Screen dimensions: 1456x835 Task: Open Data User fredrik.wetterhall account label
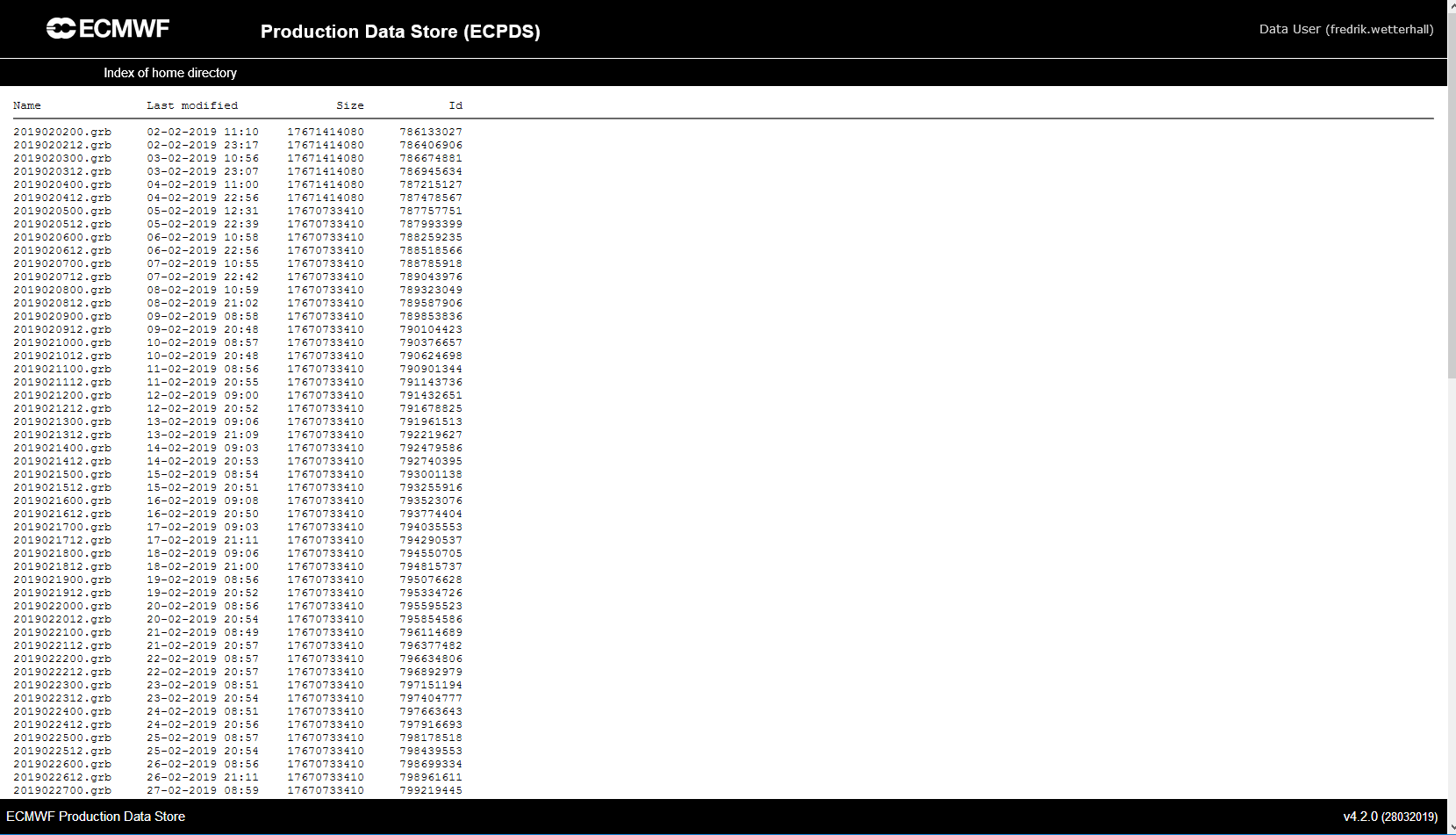1346,29
